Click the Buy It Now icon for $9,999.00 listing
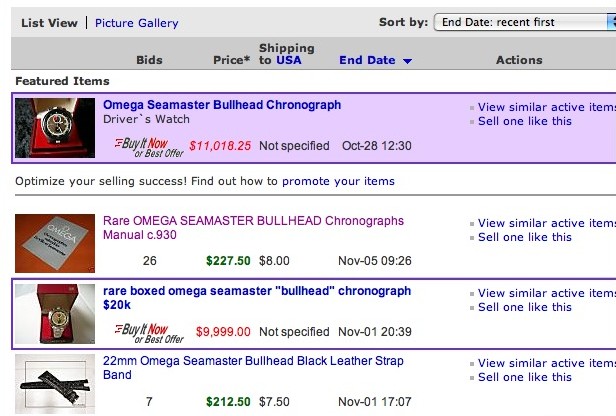Image resolution: width=616 pixels, height=416 pixels. [149, 334]
